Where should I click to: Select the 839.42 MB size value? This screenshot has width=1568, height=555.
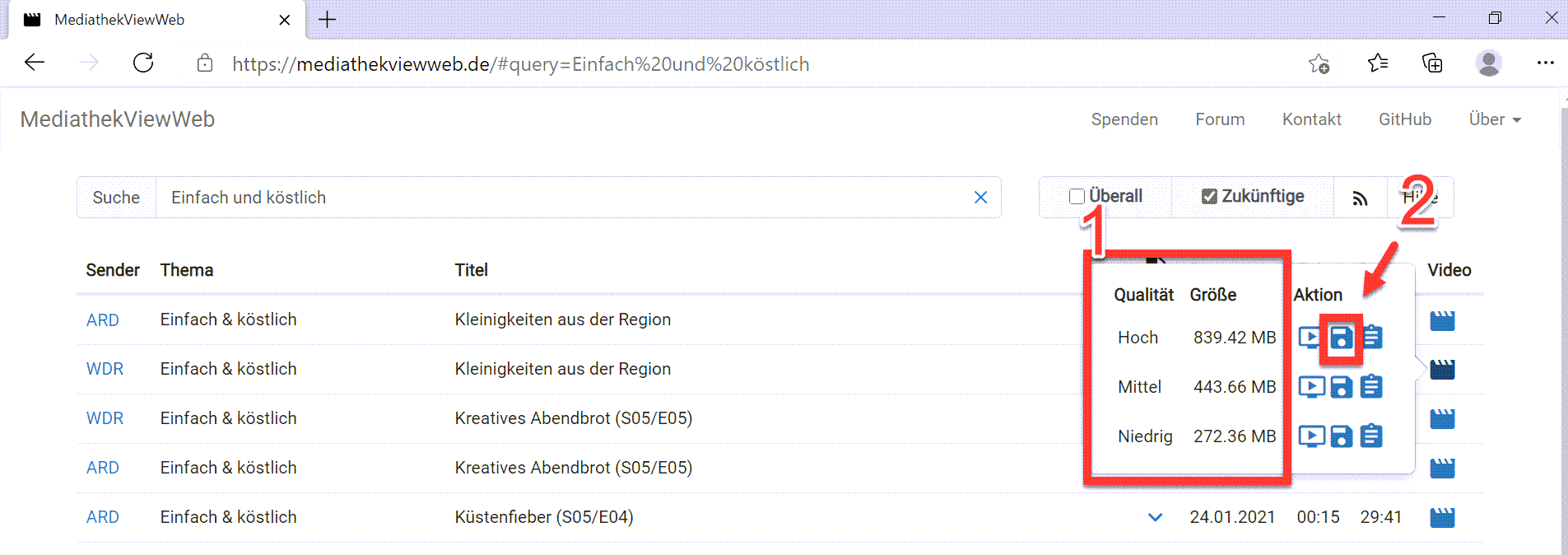(x=1235, y=338)
